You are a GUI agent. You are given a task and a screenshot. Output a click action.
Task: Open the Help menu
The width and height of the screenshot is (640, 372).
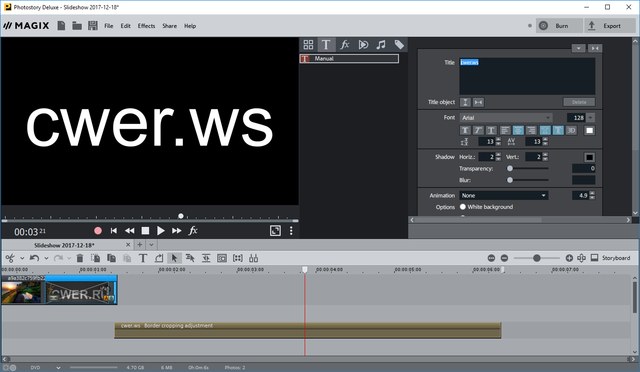pyautogui.click(x=190, y=26)
